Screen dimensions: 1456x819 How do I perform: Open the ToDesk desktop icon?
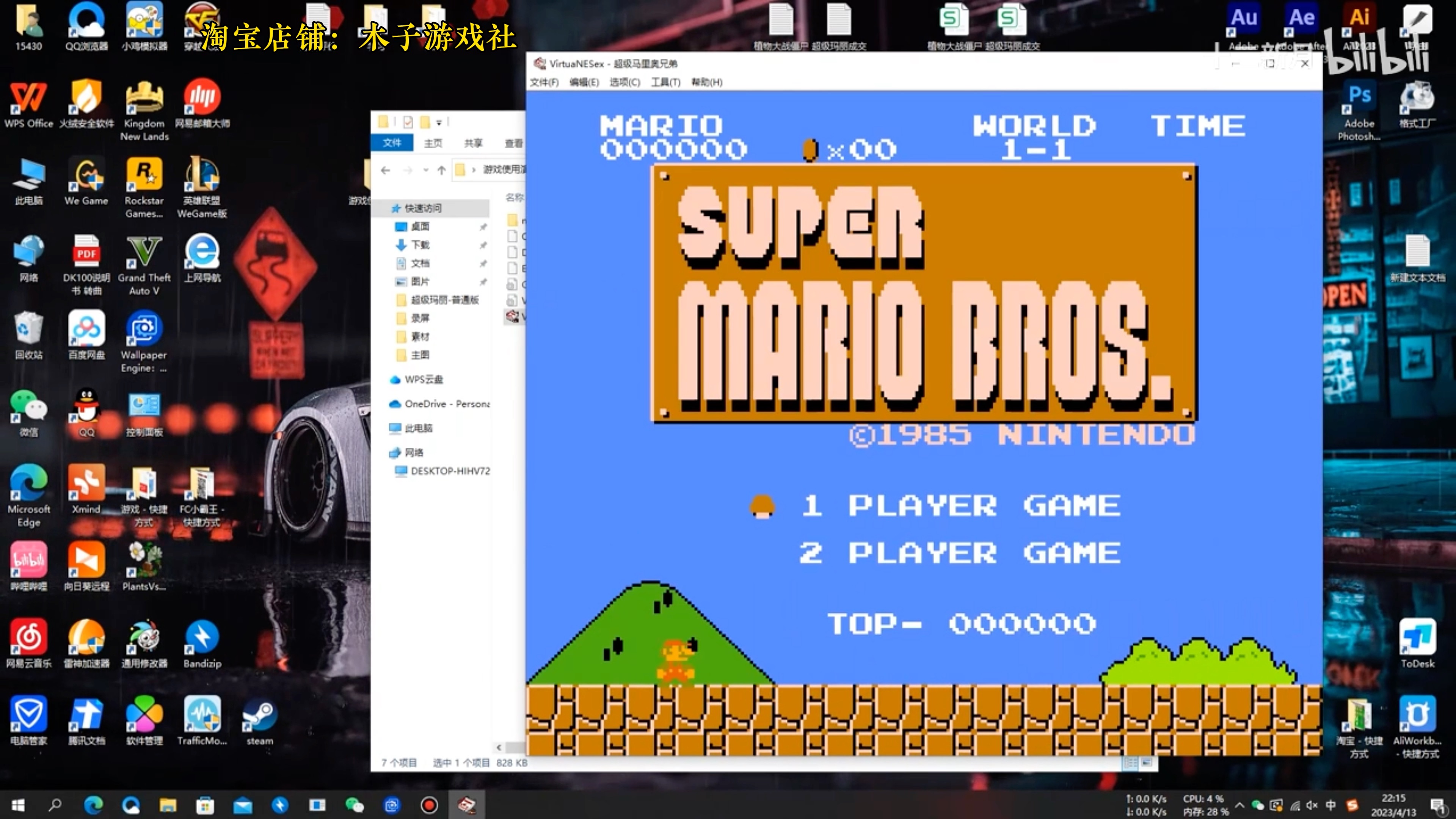(x=1417, y=644)
